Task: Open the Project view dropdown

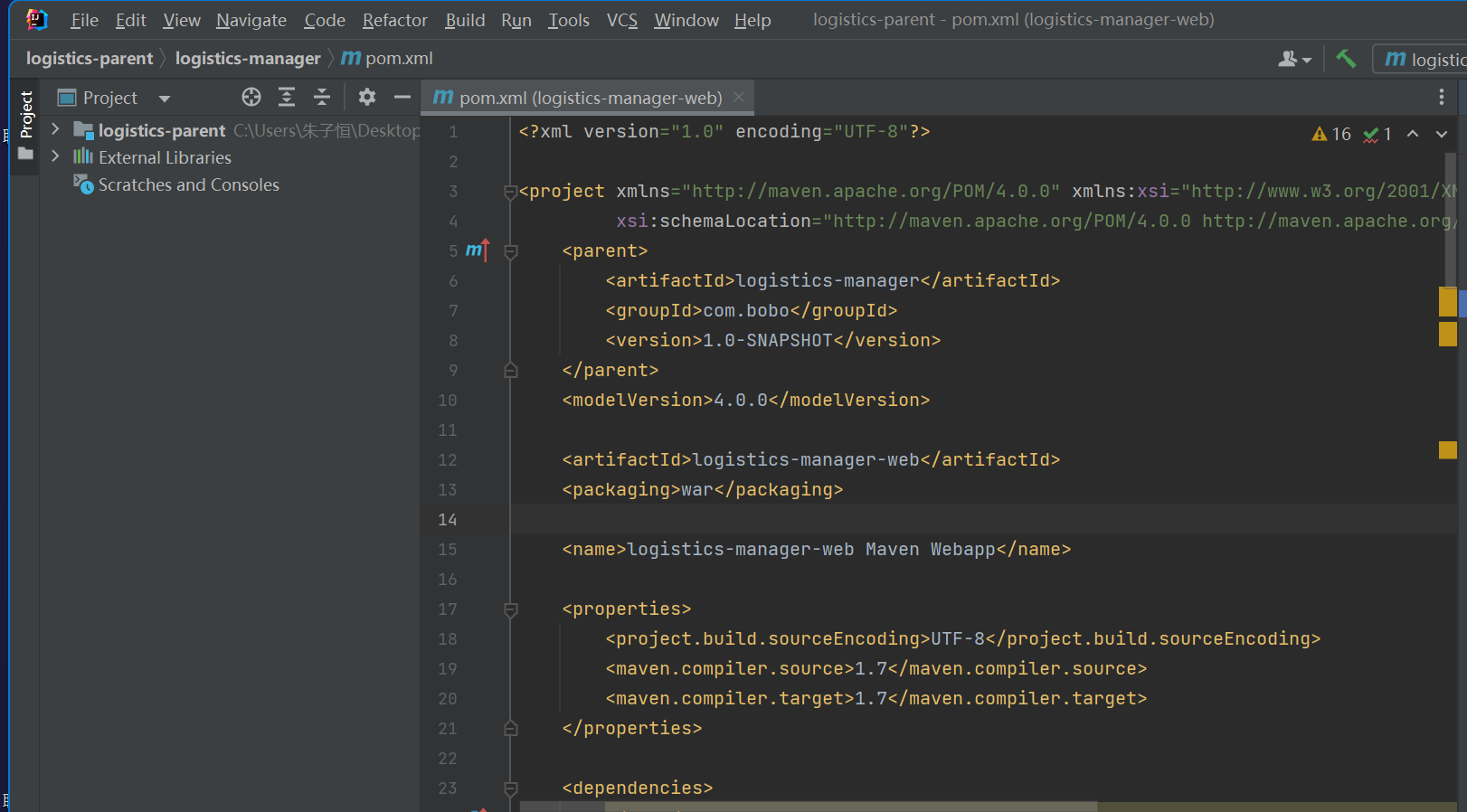Action: coord(164,99)
